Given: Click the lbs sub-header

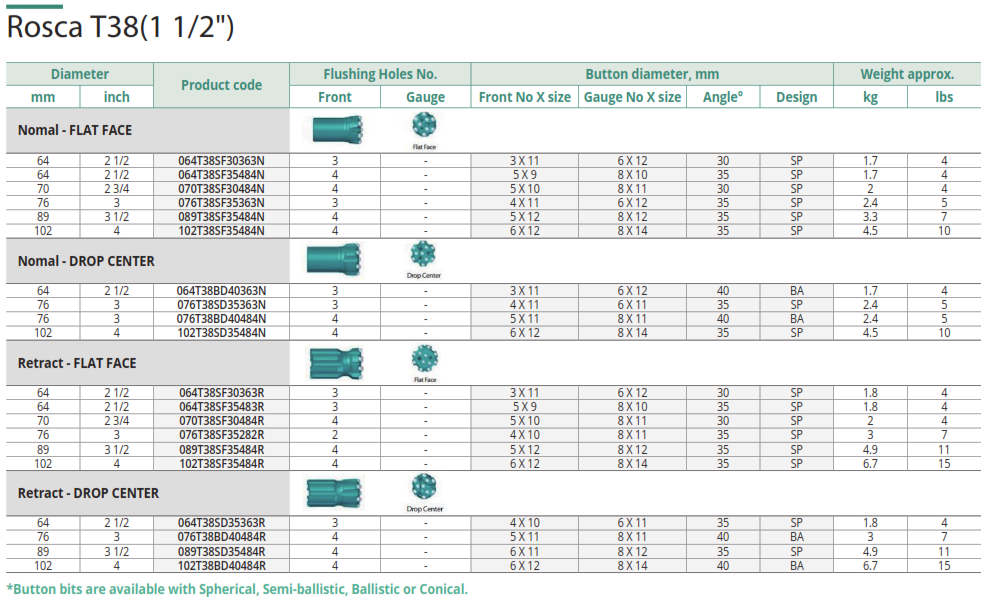Looking at the screenshot, I should pos(944,97).
